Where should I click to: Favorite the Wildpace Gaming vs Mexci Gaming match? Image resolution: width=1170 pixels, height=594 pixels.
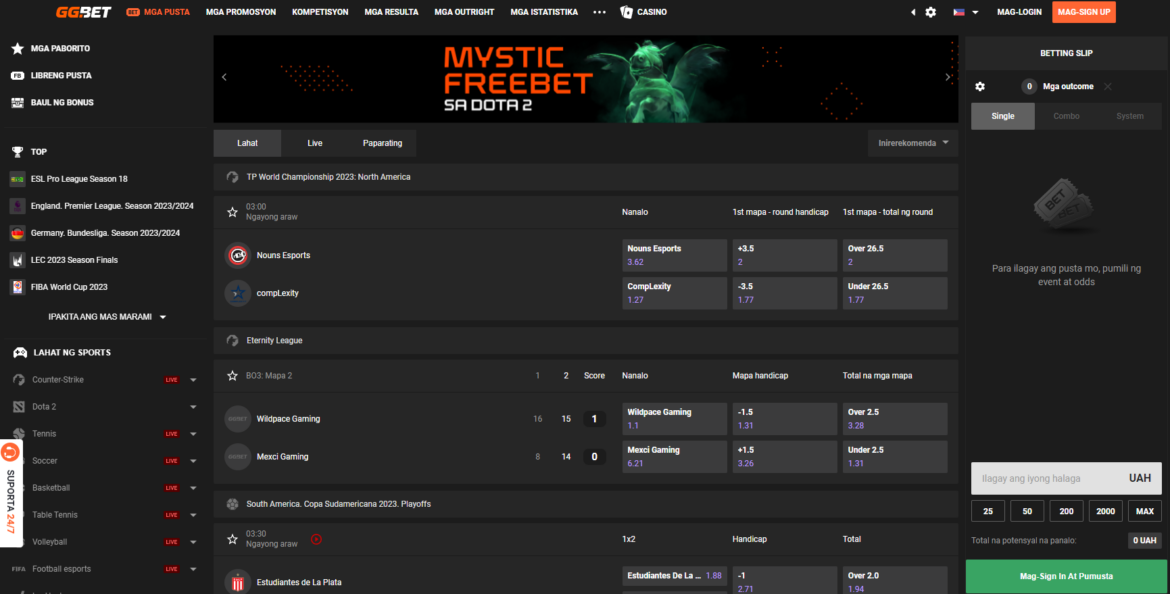click(232, 375)
